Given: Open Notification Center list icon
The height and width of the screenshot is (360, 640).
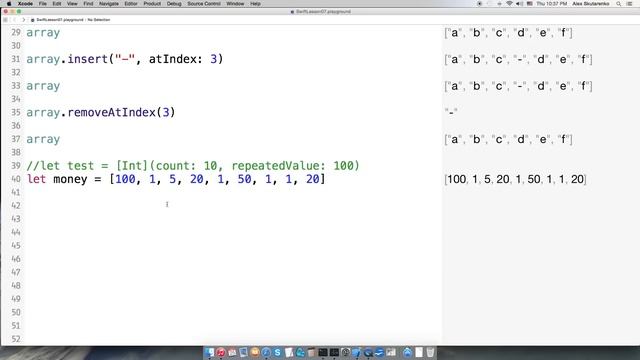Looking at the screenshot, I should pyautogui.click(x=629, y=4).
